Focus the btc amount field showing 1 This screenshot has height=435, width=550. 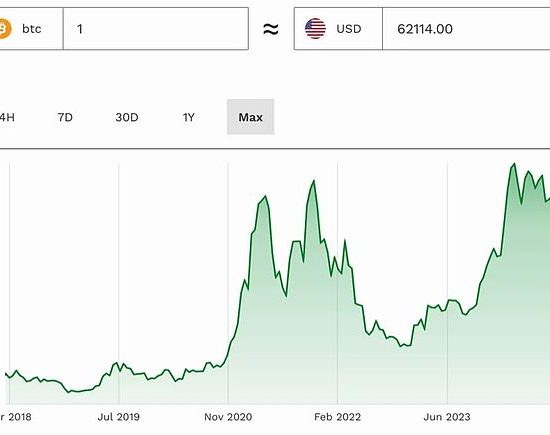point(156,29)
